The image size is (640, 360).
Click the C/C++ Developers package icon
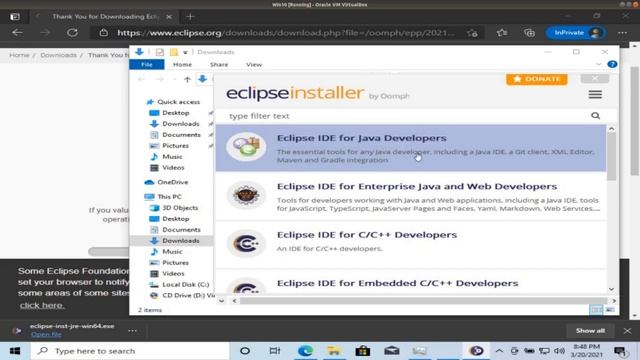tap(246, 244)
